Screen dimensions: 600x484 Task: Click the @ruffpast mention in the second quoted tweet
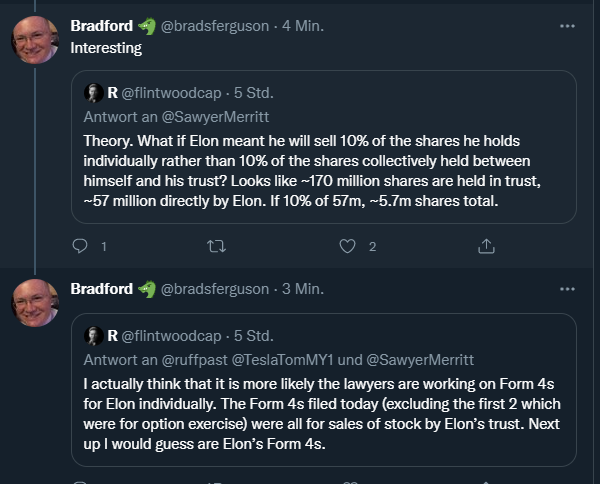193,358
